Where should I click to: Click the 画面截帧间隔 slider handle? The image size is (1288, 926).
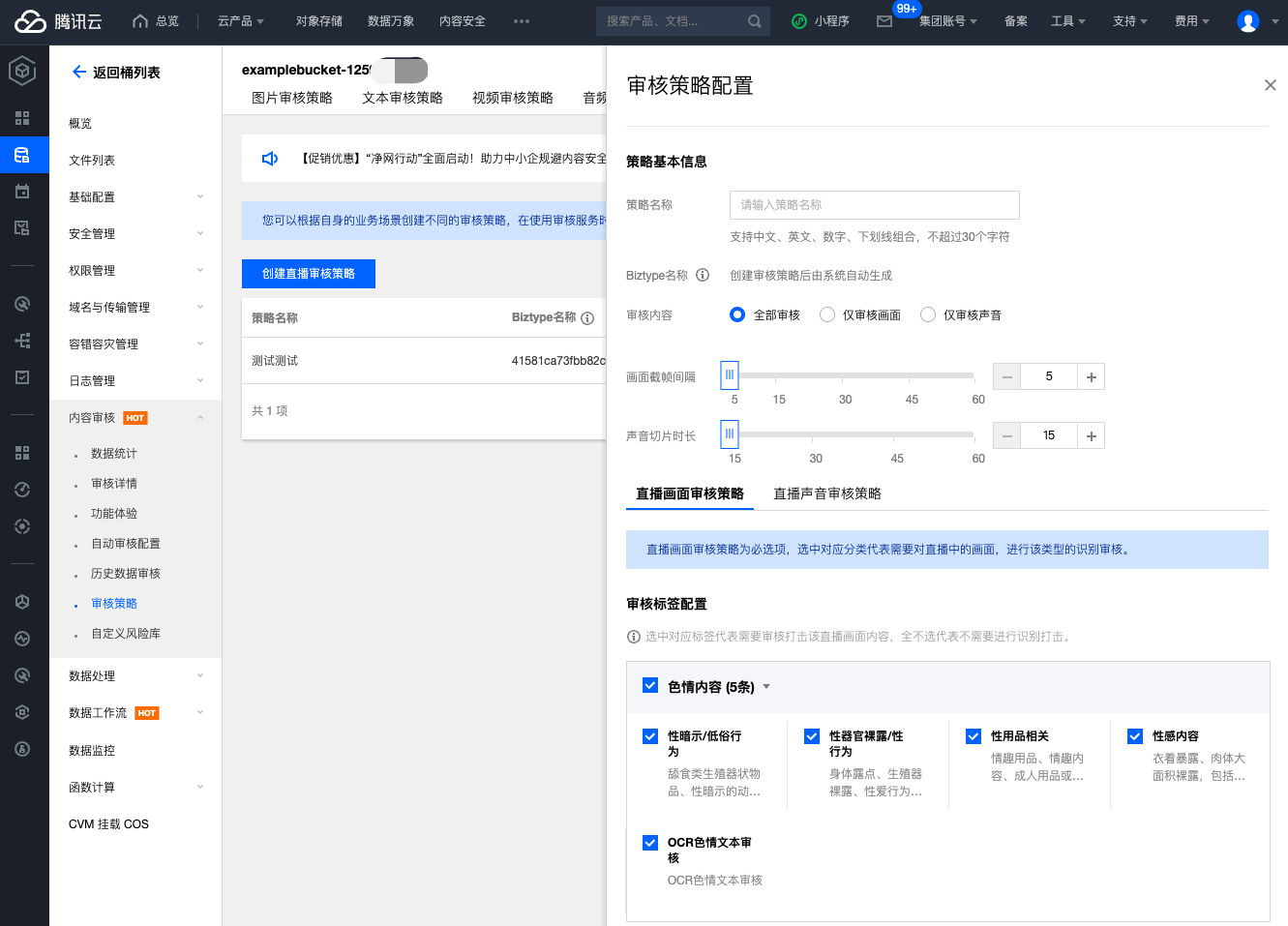(730, 374)
